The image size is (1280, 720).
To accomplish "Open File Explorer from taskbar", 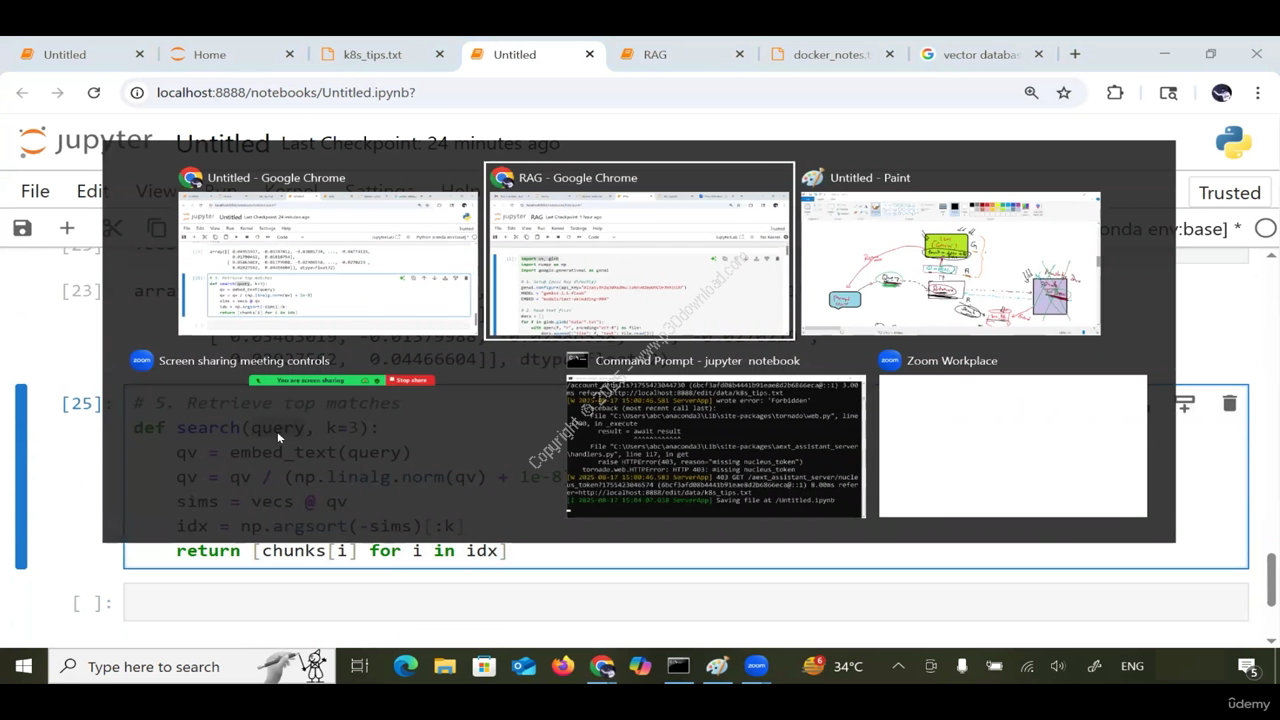I will coord(445,666).
